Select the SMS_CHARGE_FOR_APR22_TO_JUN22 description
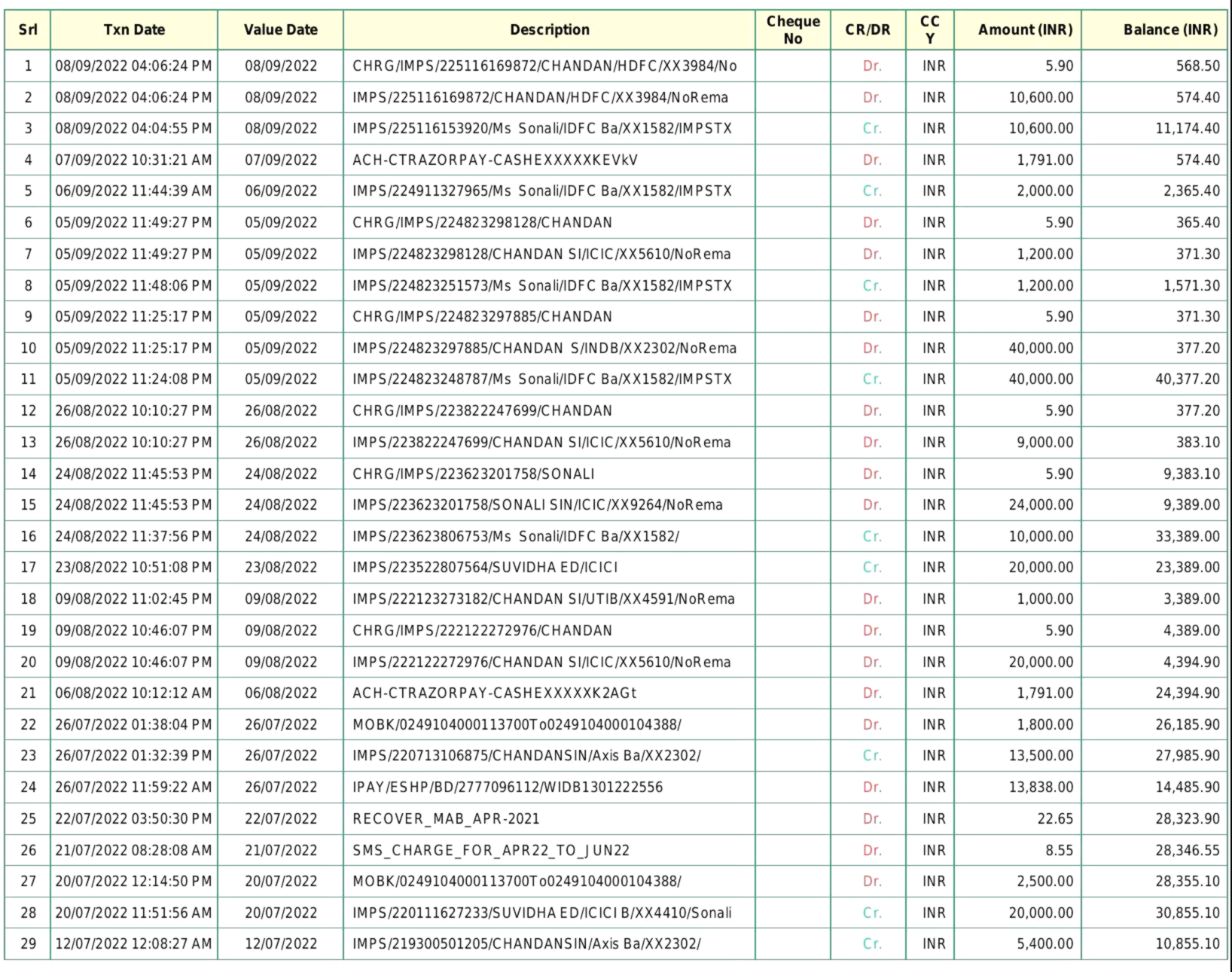Image resolution: width=1232 pixels, height=972 pixels. tap(490, 850)
